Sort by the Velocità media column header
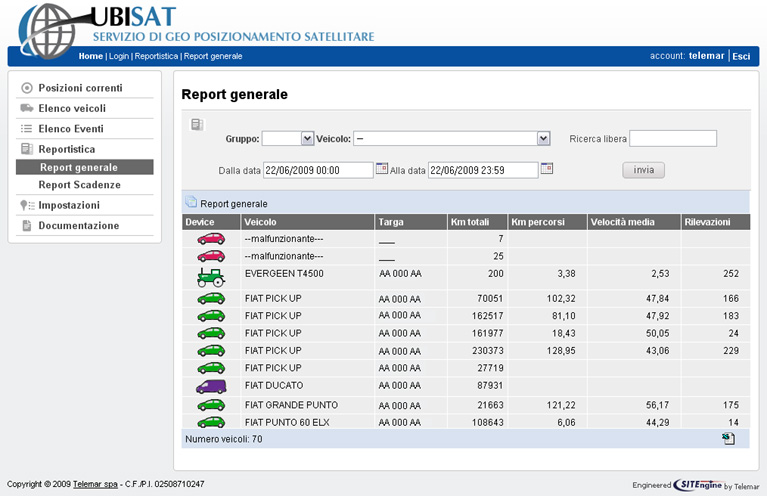 pos(634,222)
